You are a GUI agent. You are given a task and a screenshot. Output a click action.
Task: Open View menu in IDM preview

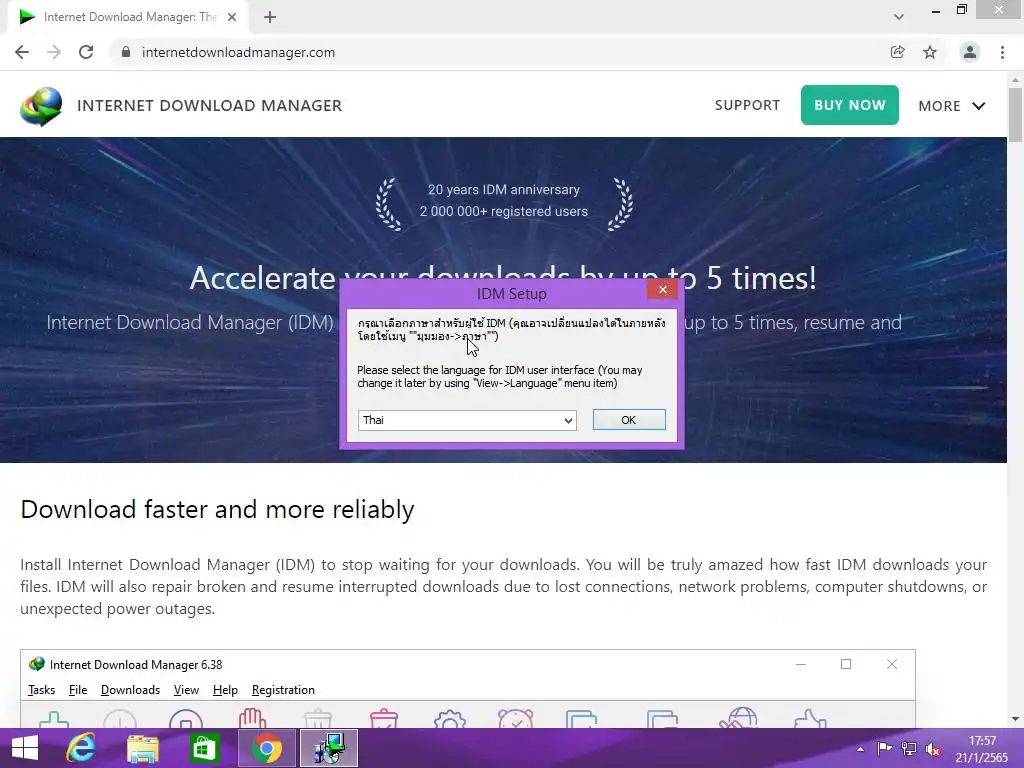[186, 690]
